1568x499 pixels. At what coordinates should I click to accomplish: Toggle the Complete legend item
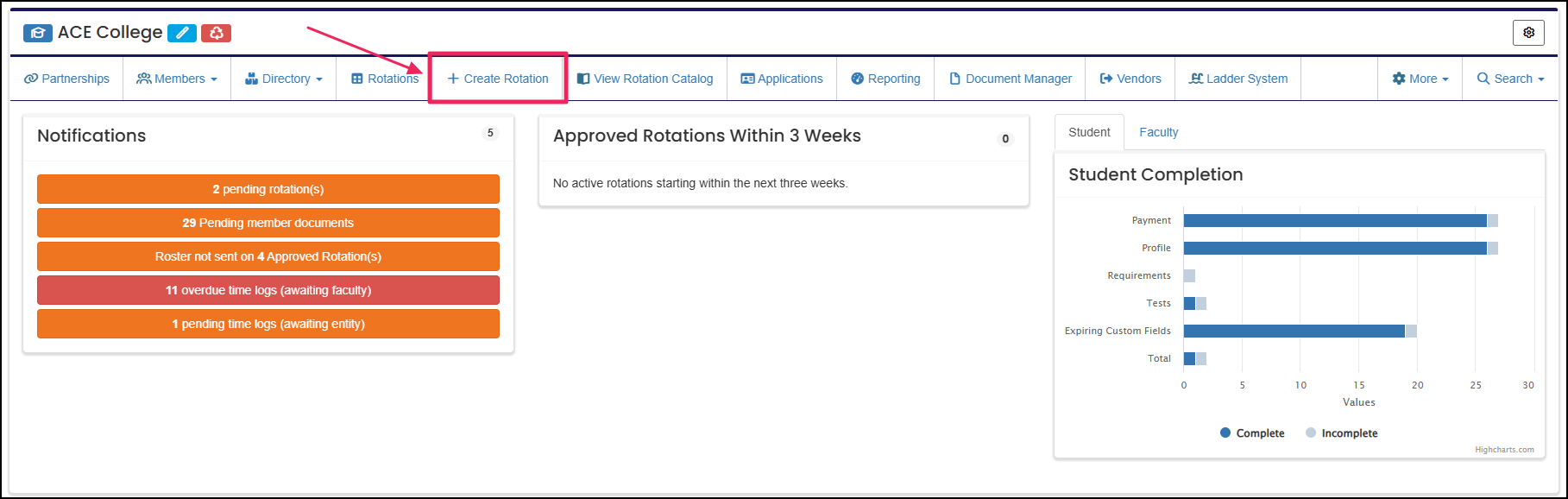[1252, 433]
